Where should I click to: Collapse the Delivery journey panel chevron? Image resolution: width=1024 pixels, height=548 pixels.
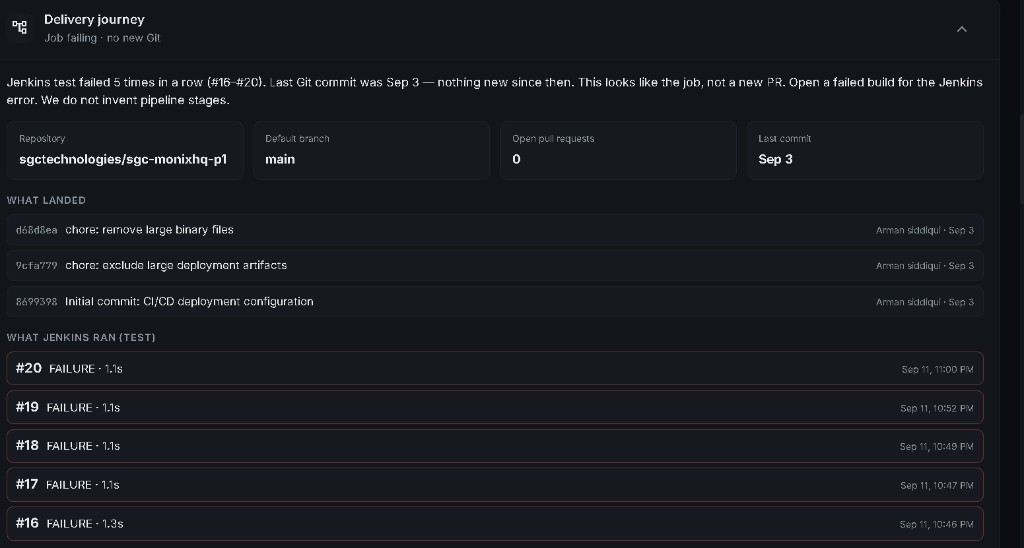click(961, 29)
